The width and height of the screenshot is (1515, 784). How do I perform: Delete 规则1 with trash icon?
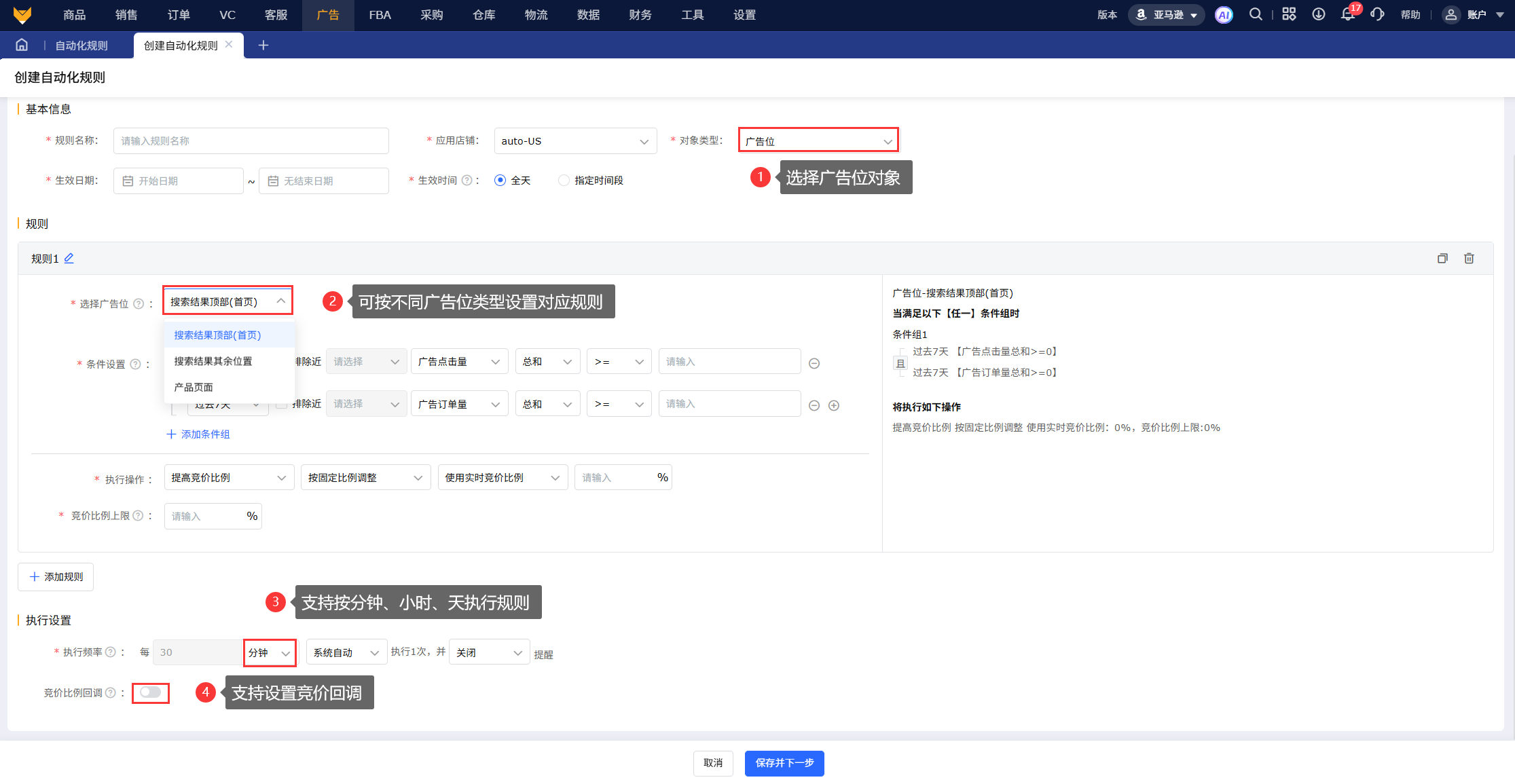(1469, 259)
